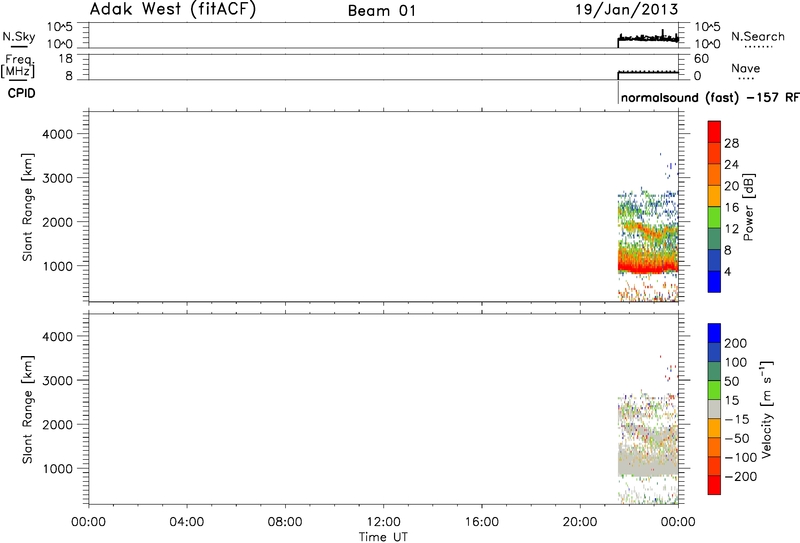Click '4000' on the power panel axis
The width and height of the screenshot is (800, 543).
point(58,134)
